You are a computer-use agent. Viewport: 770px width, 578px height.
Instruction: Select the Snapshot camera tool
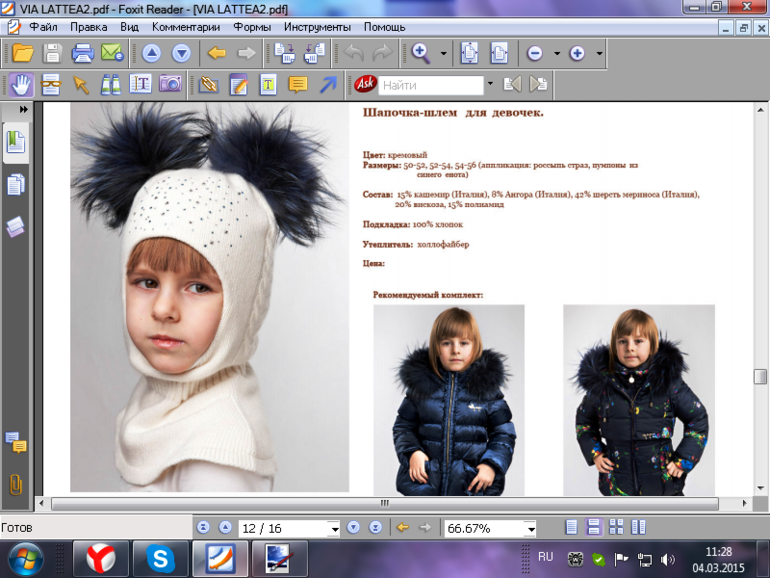[x=170, y=85]
